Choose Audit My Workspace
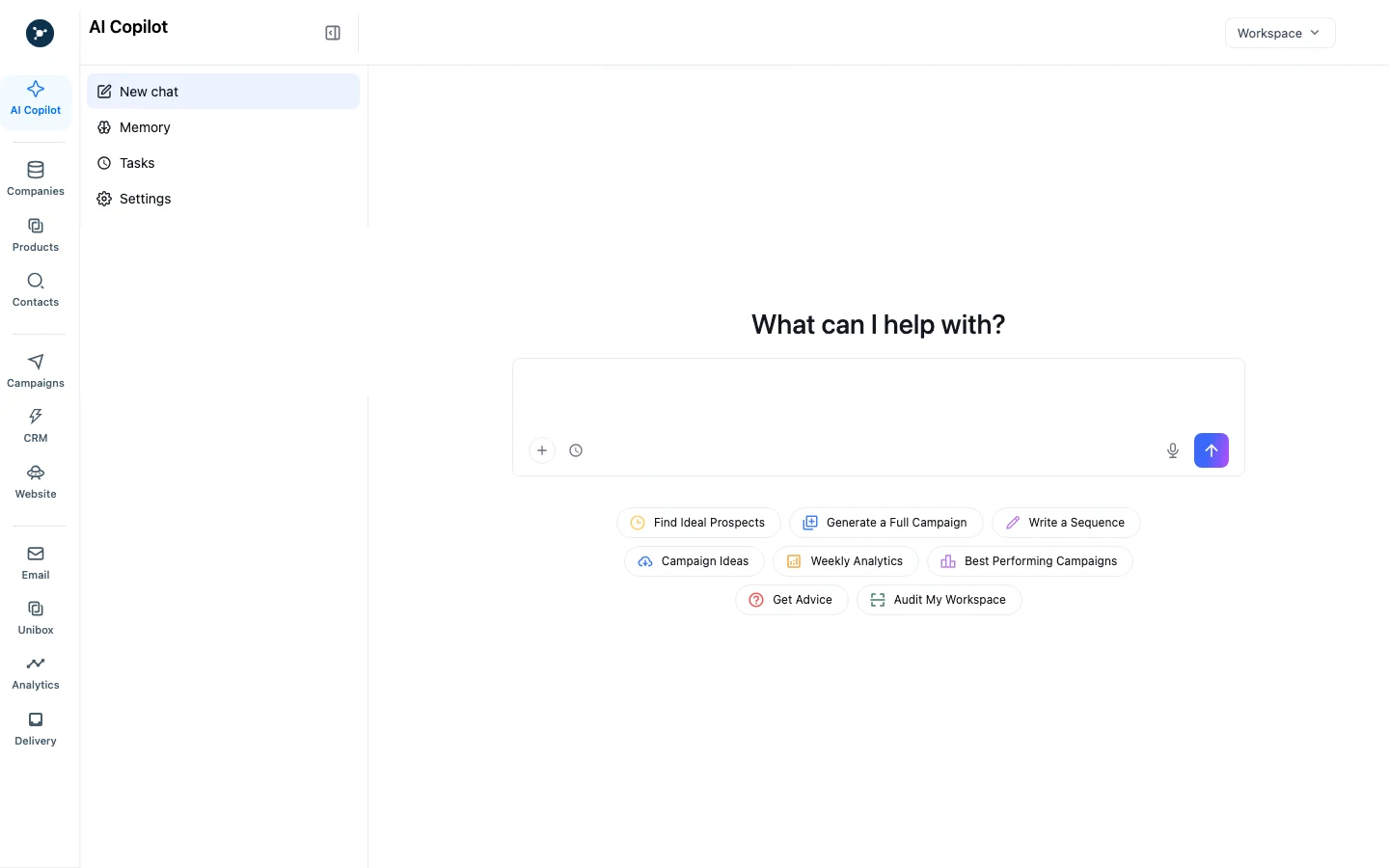 coord(940,600)
